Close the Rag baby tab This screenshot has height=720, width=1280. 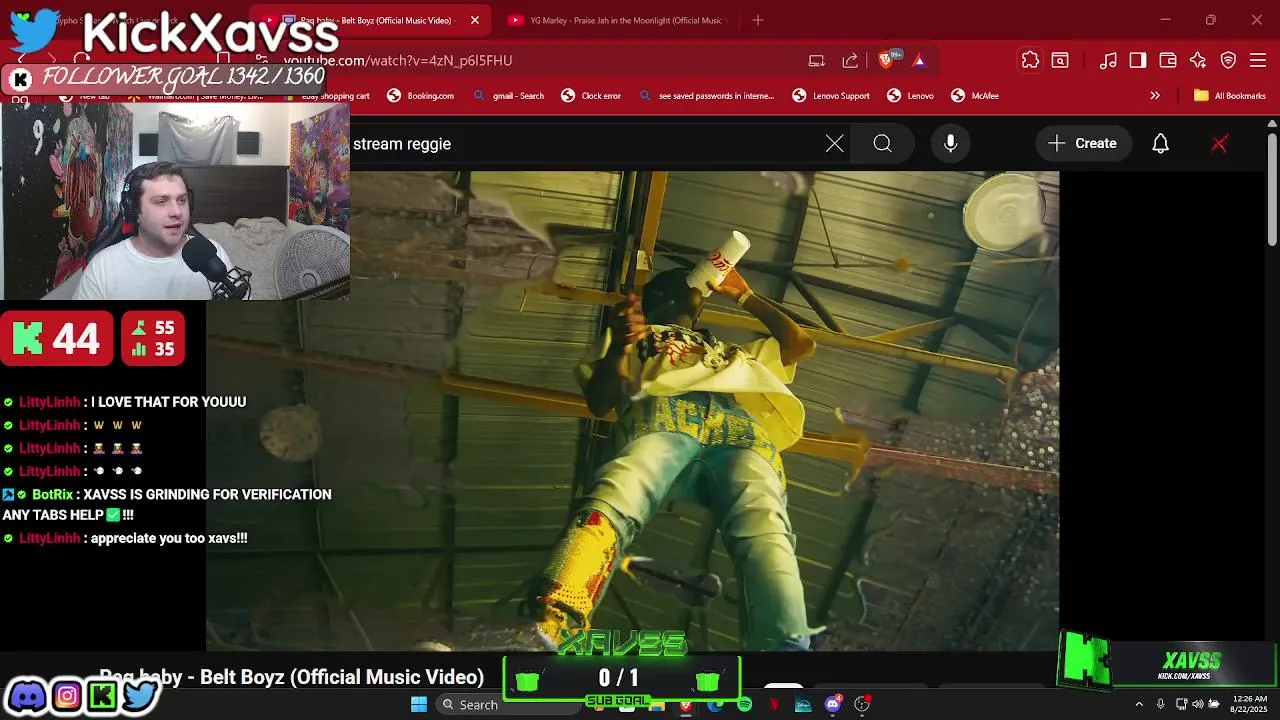pyautogui.click(x=475, y=20)
